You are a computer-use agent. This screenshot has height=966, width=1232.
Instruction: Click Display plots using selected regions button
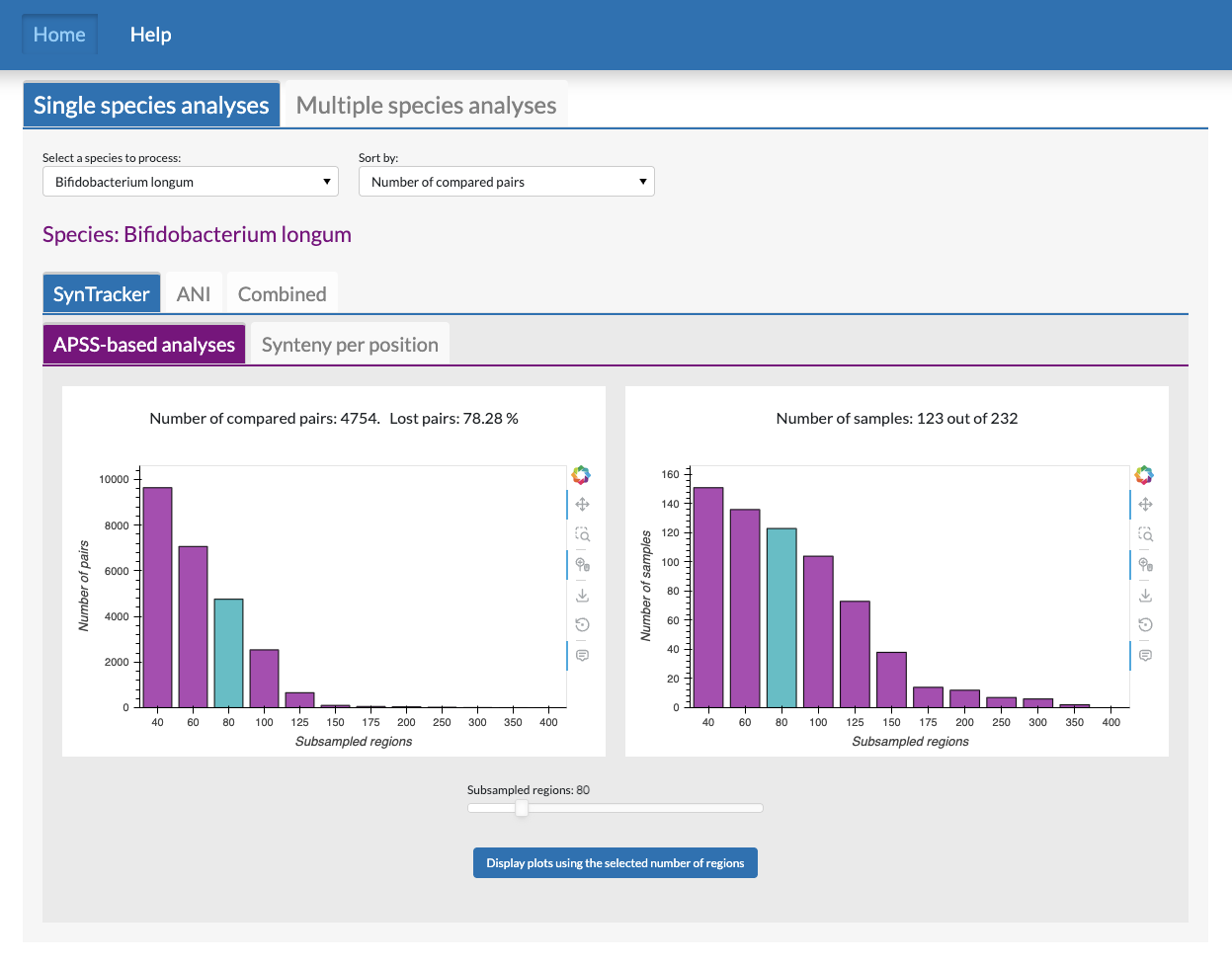pos(615,863)
